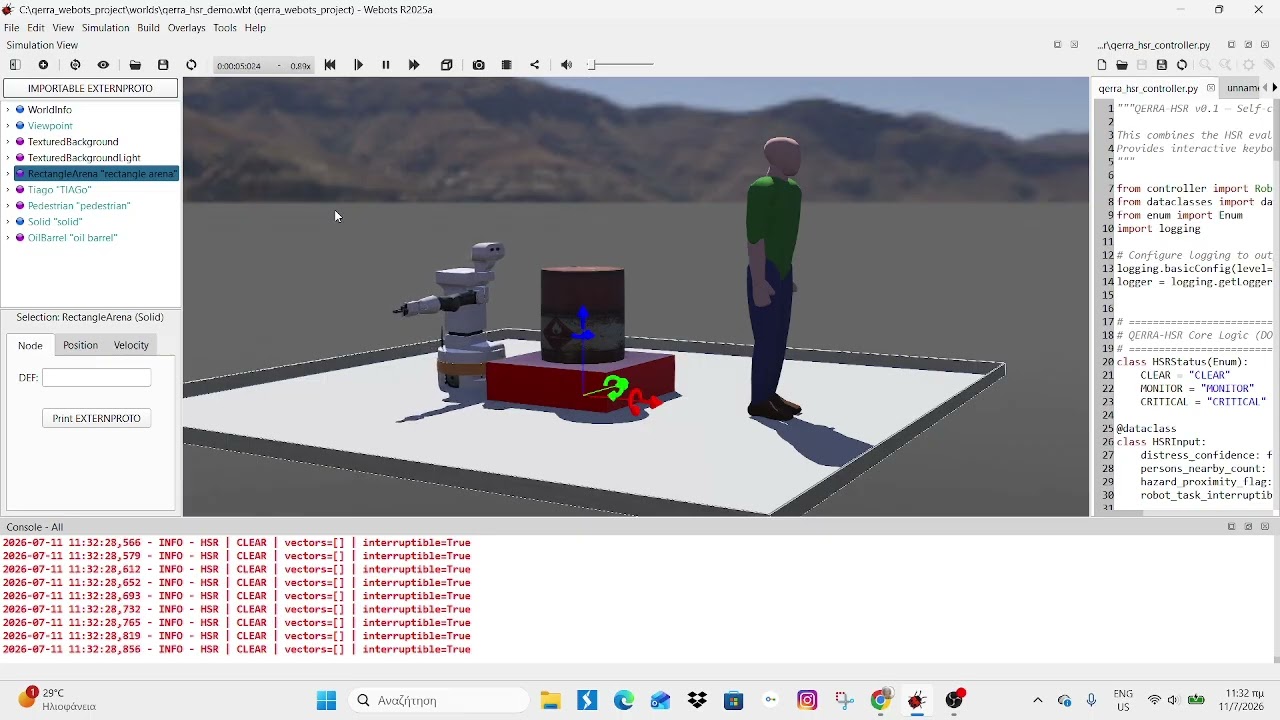The width and height of the screenshot is (1280, 720).
Task: Focus the DEF input field
Action: [x=97, y=377]
